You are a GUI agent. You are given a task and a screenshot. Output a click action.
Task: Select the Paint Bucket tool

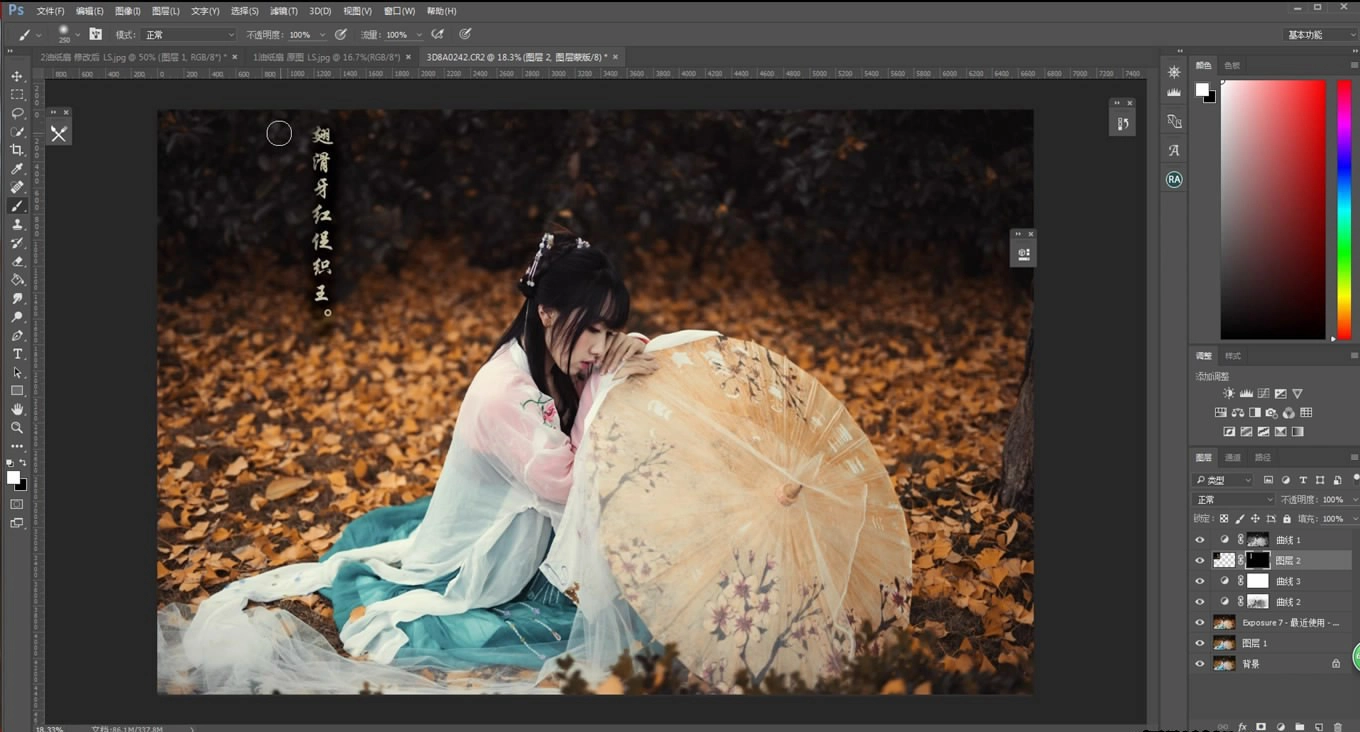(x=17, y=280)
